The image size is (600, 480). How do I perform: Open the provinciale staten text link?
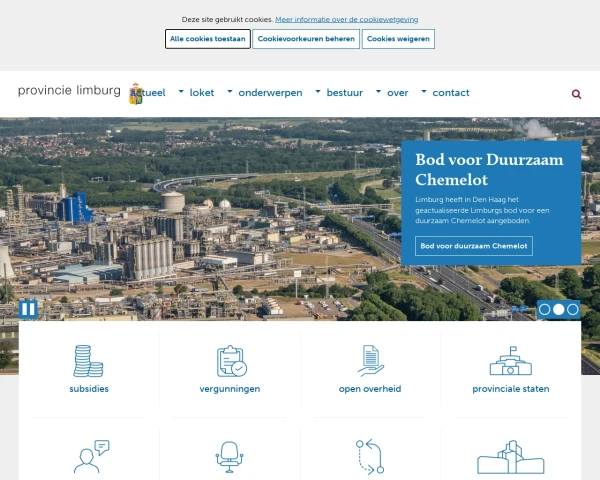pos(511,389)
